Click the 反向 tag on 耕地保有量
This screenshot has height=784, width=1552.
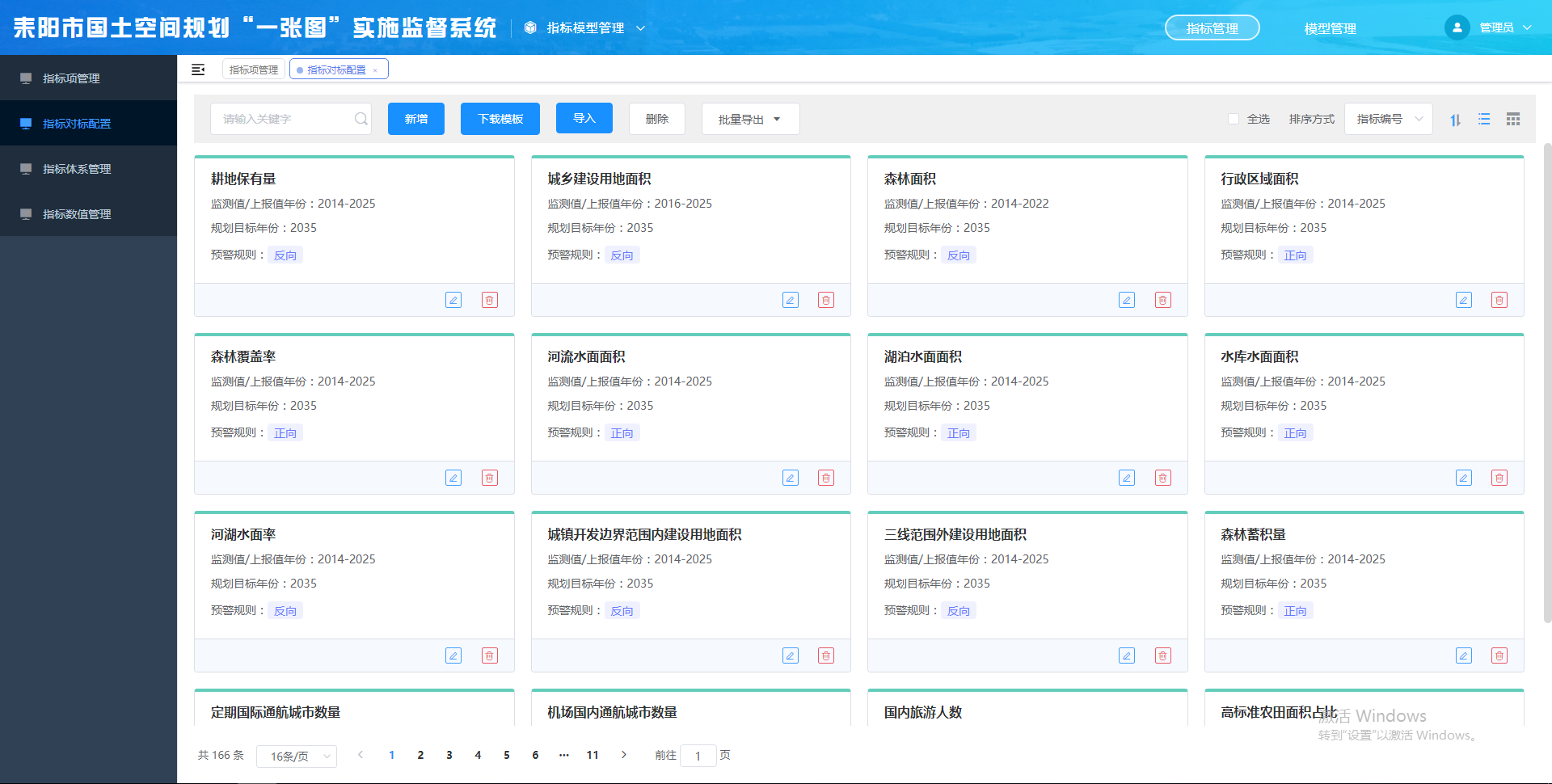tap(285, 255)
